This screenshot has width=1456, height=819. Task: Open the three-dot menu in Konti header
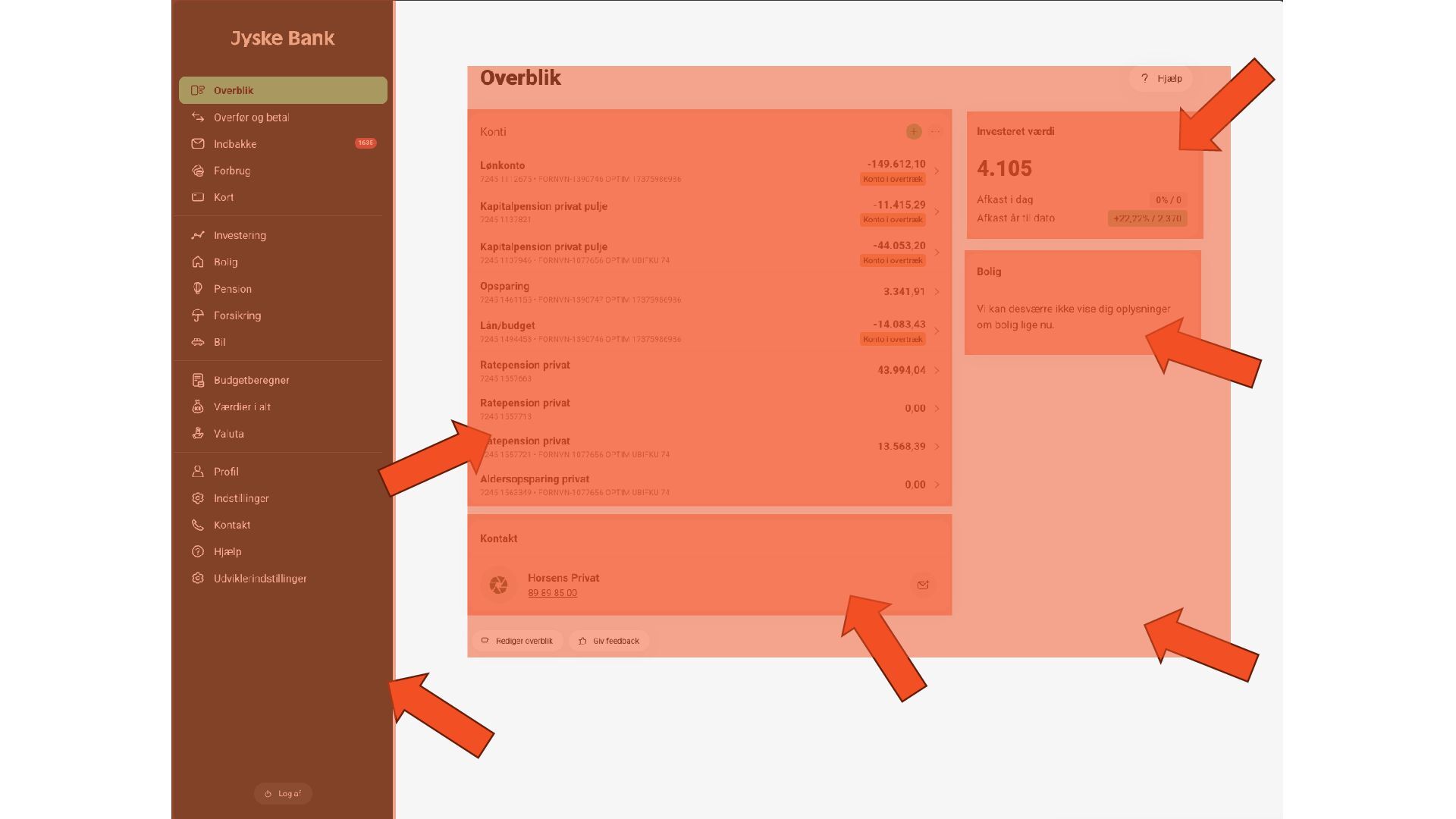[x=935, y=132]
